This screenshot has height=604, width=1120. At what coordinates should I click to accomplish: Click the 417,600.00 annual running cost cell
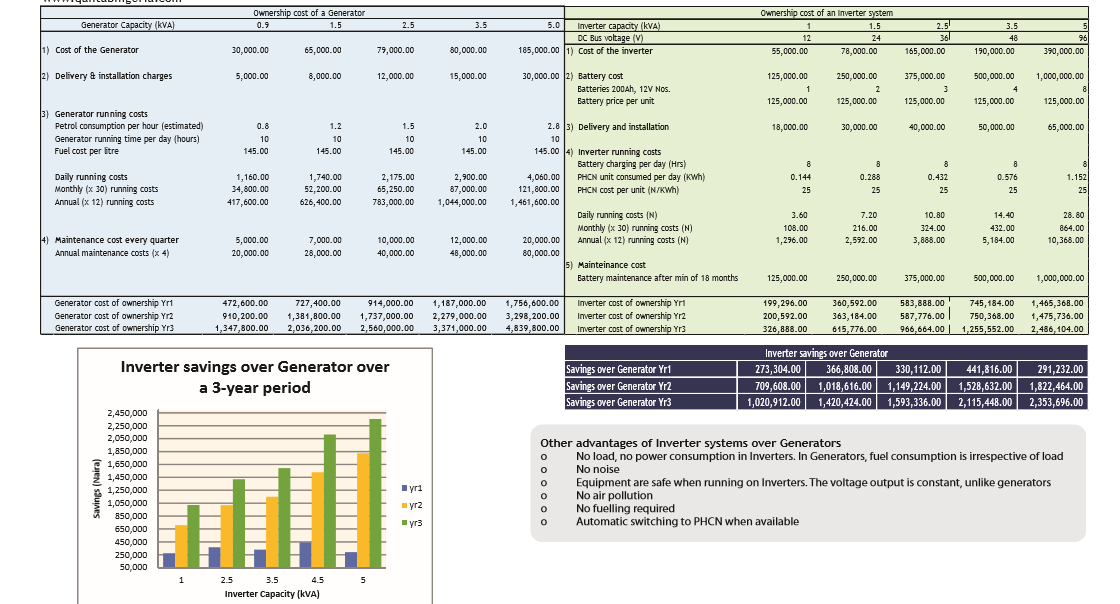[248, 202]
